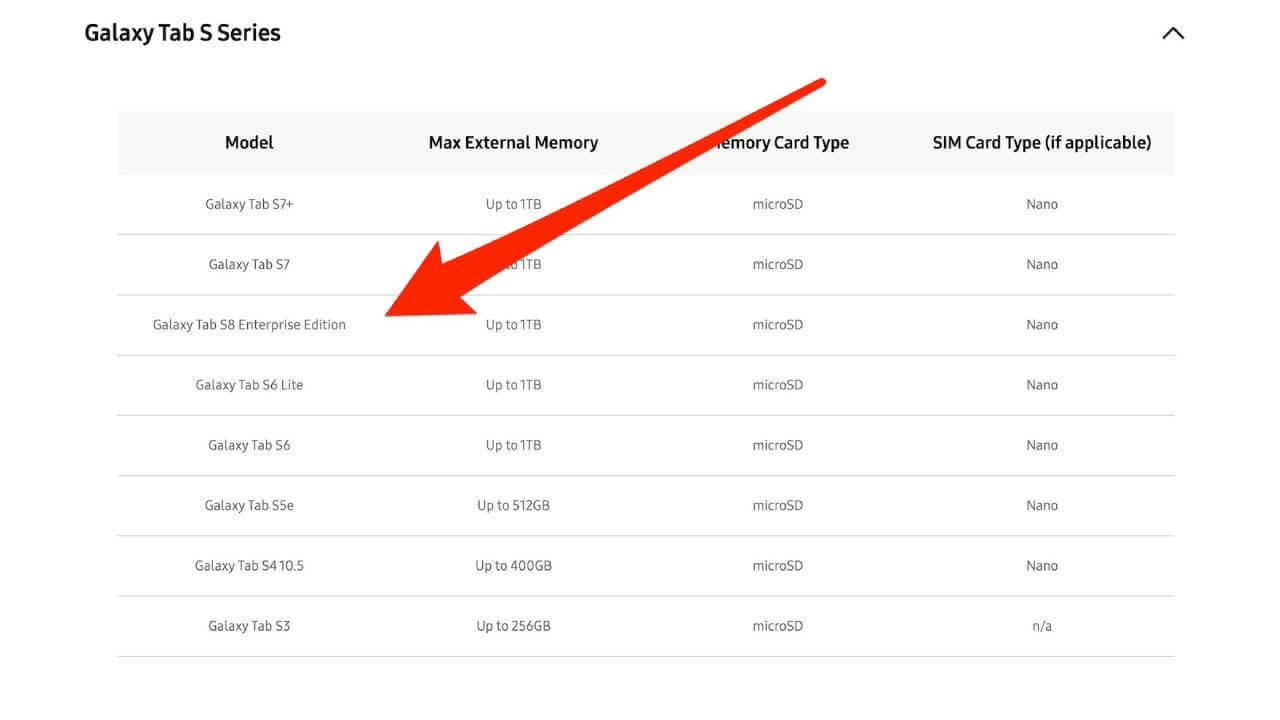Select the Galaxy Tab S6 model cell
1280x720 pixels.
point(249,445)
